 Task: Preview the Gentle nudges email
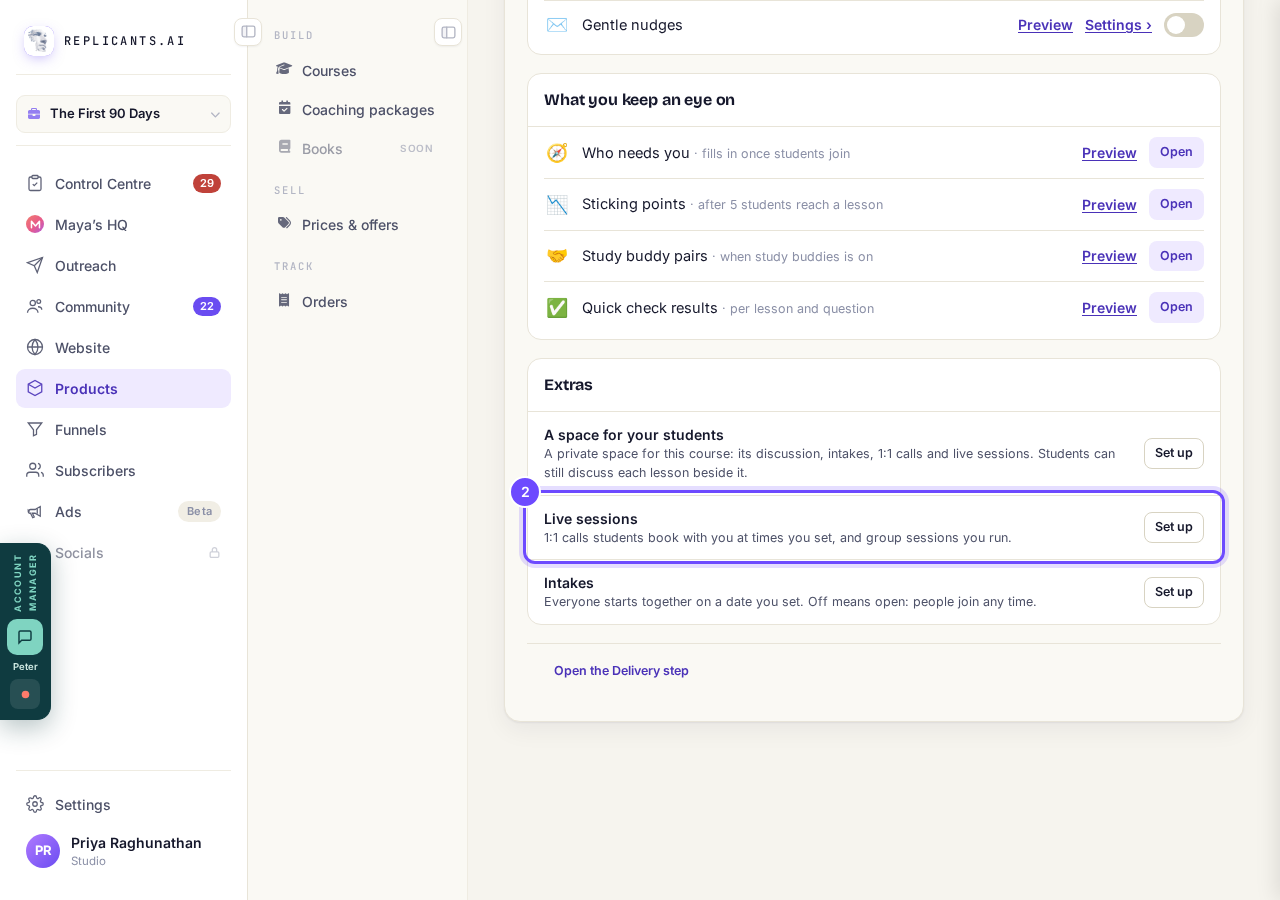(1045, 25)
